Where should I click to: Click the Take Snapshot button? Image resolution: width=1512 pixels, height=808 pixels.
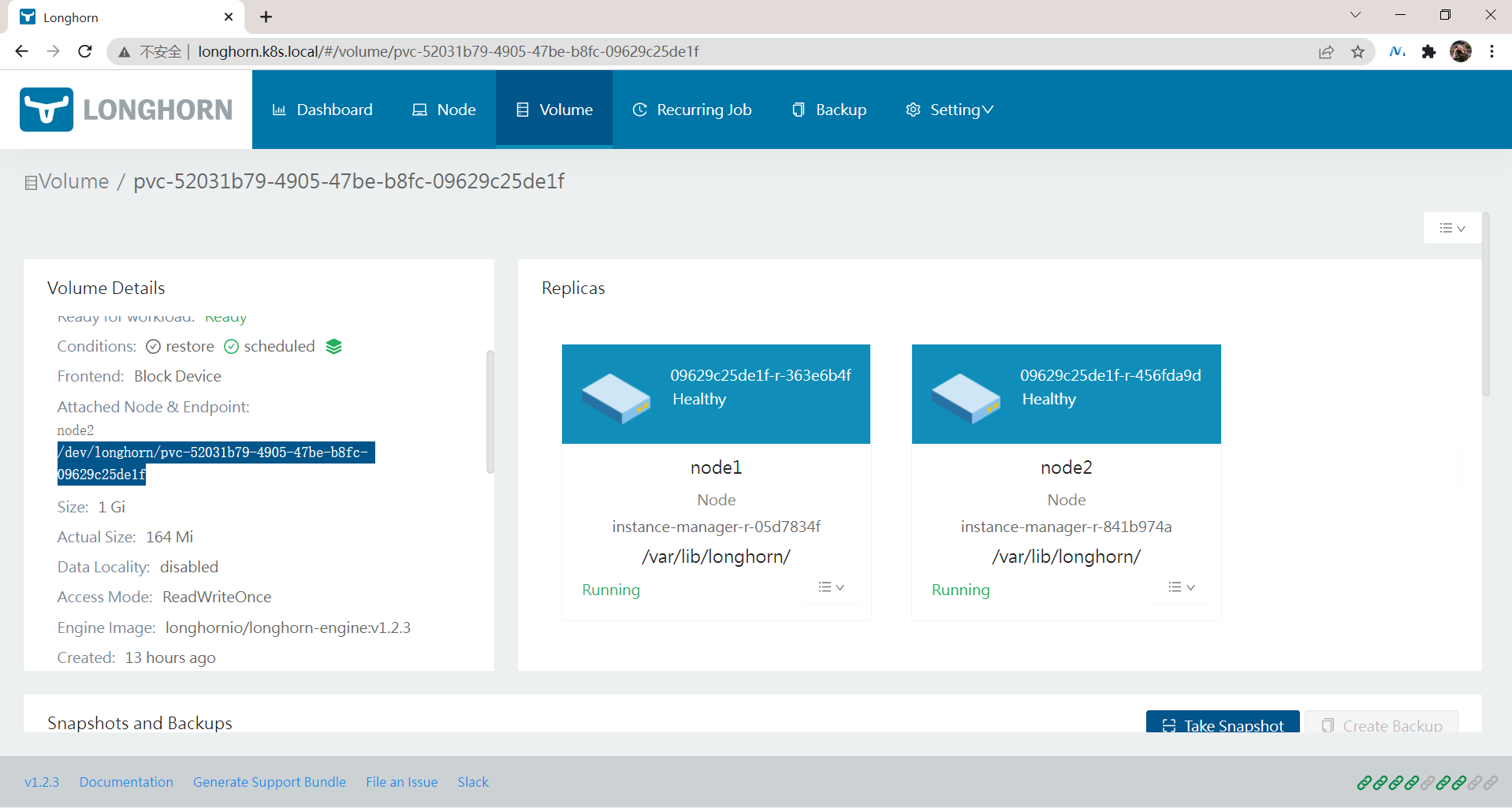coord(1223,722)
